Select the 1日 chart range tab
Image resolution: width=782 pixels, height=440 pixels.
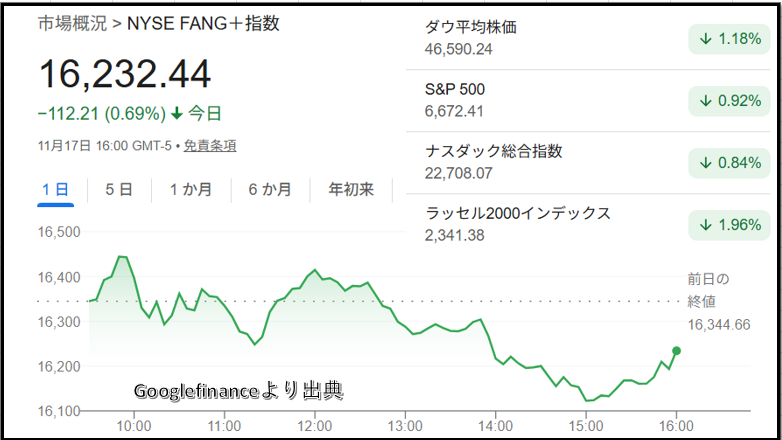click(55, 189)
